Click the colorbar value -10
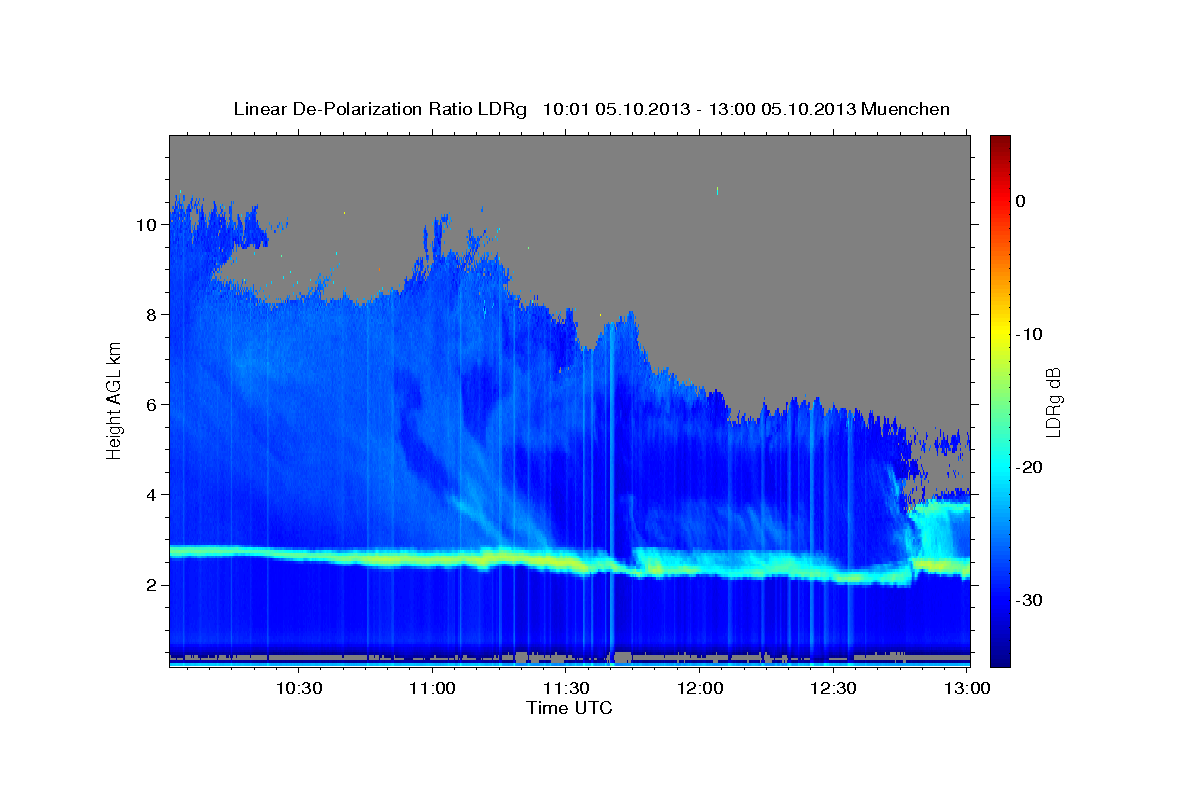Viewport: 1200px width, 800px height. [x=1029, y=334]
